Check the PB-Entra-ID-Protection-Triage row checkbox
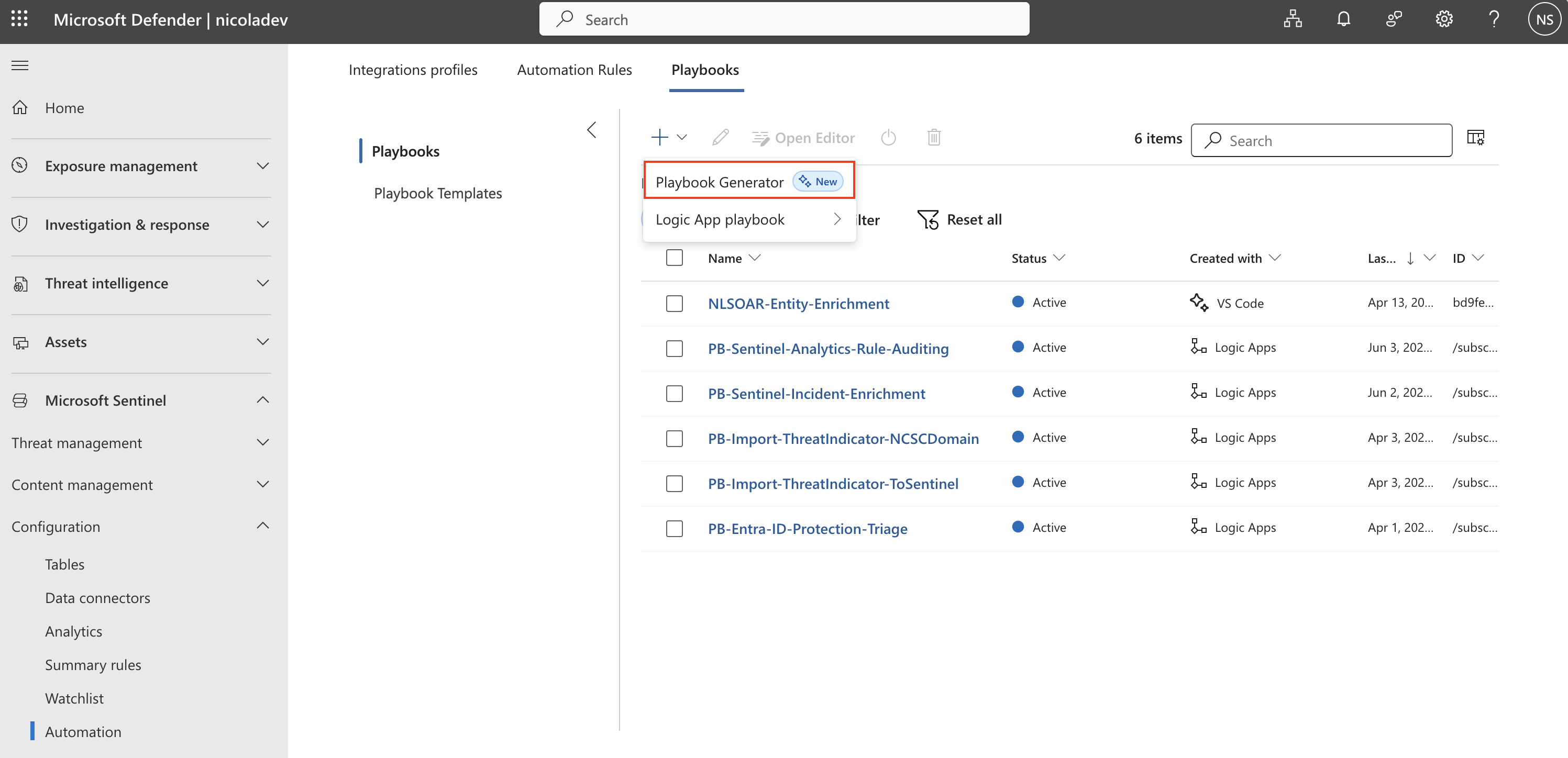 coord(675,529)
